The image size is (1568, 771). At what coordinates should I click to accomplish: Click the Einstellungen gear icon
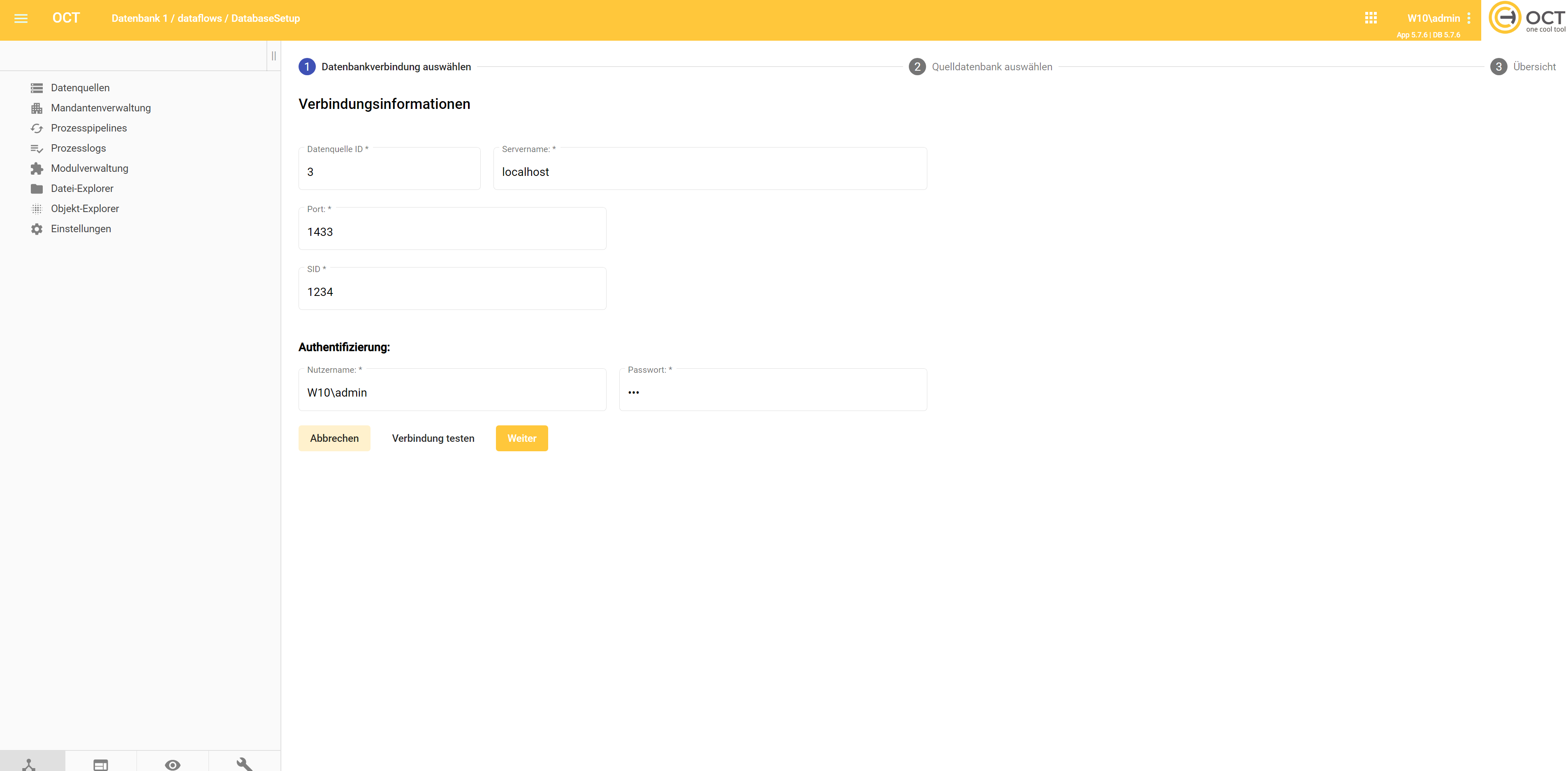(37, 229)
